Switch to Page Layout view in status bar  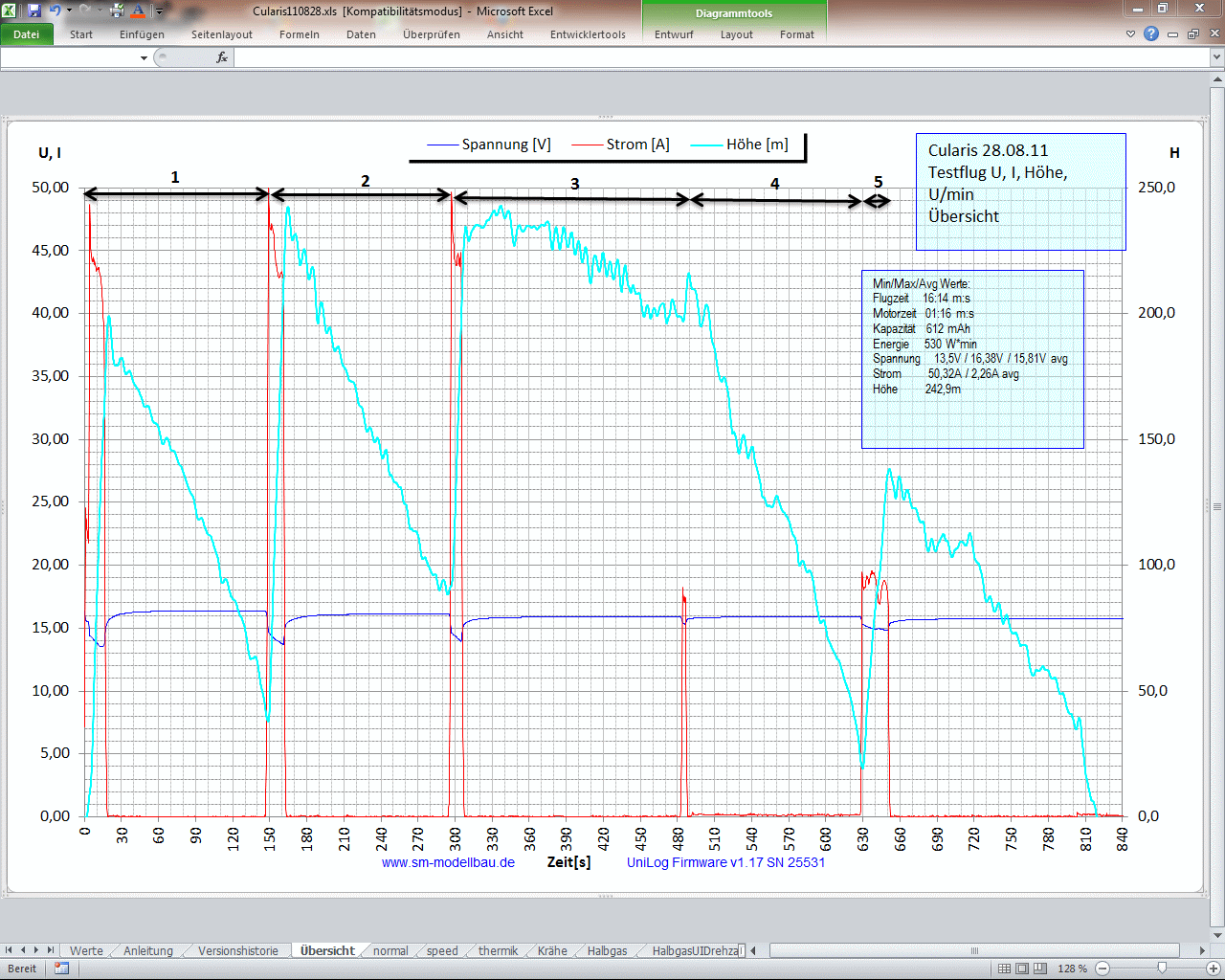tap(1022, 969)
